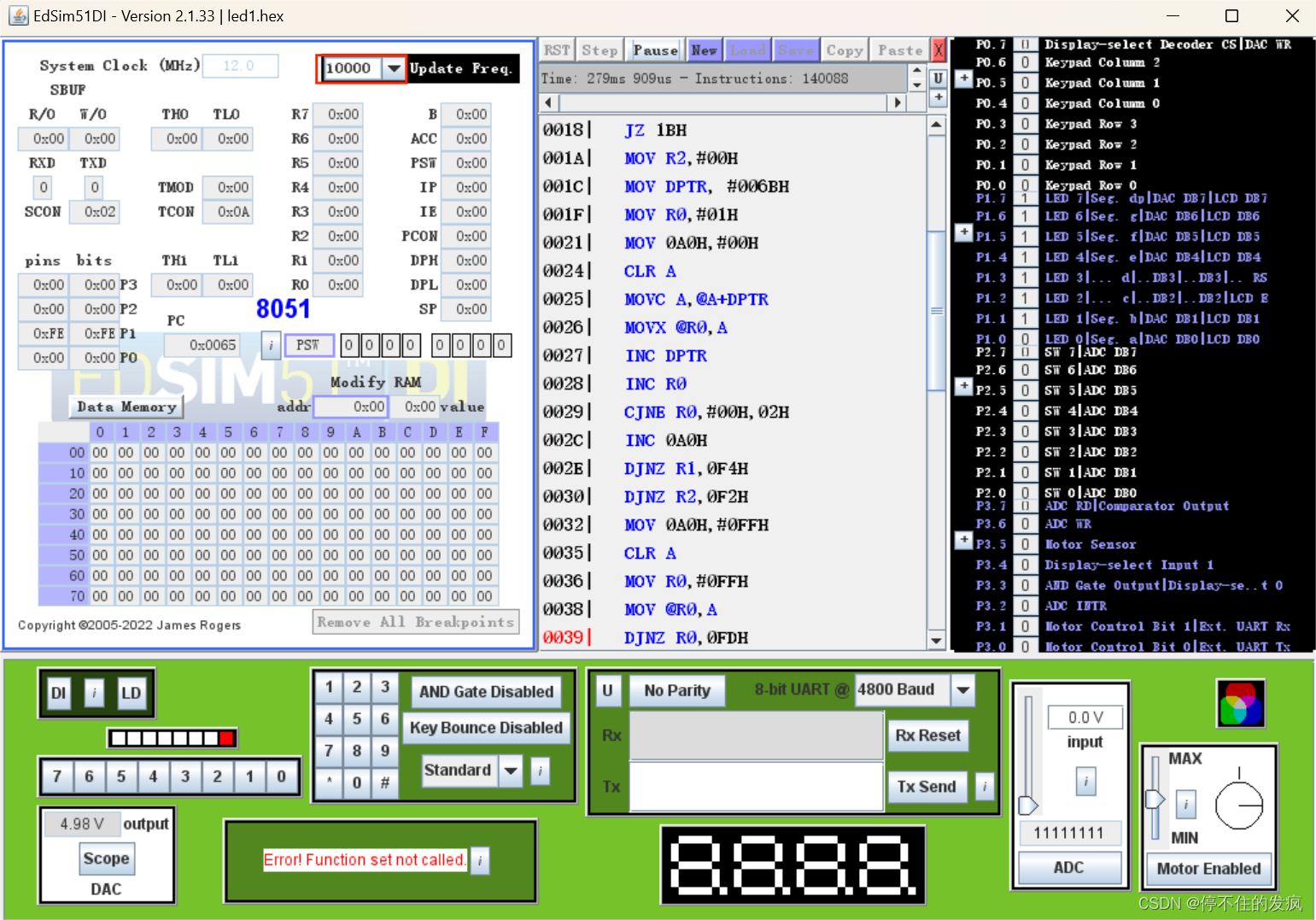Pause the running simulation
This screenshot has width=1316, height=920.
coord(654,50)
